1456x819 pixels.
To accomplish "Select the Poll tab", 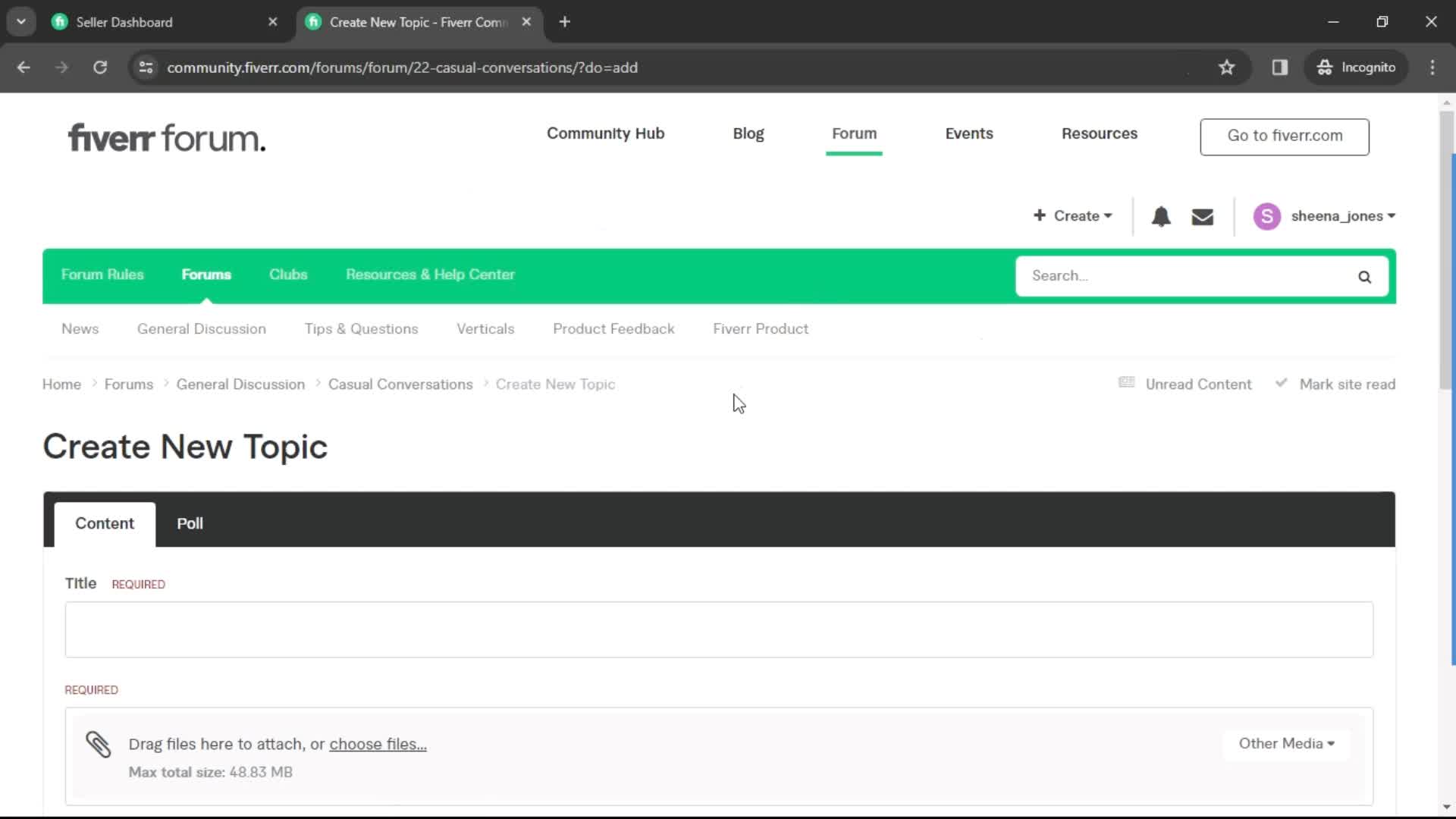I will point(190,523).
